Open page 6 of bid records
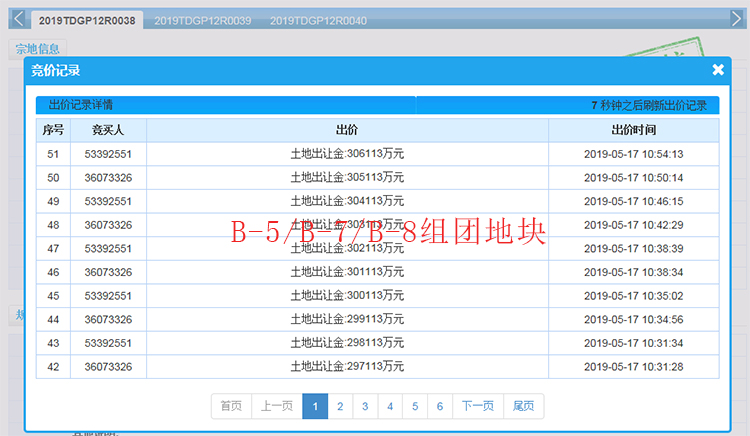The image size is (750, 436). 440,406
